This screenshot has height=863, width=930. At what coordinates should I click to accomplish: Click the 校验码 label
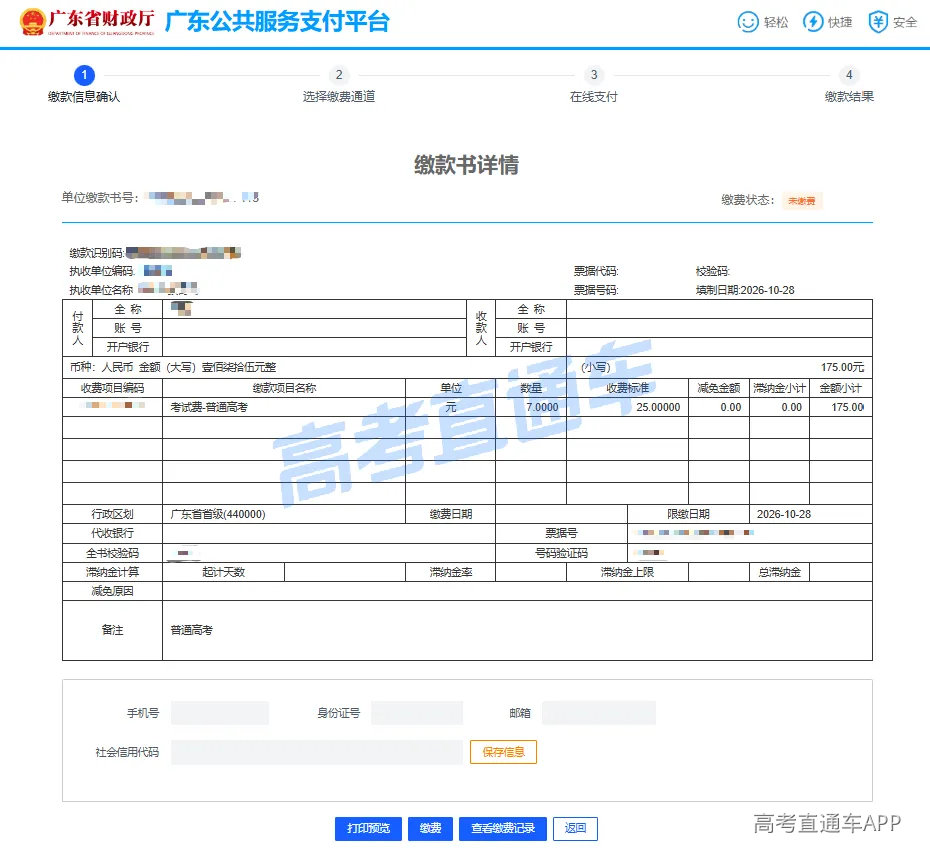(712, 271)
